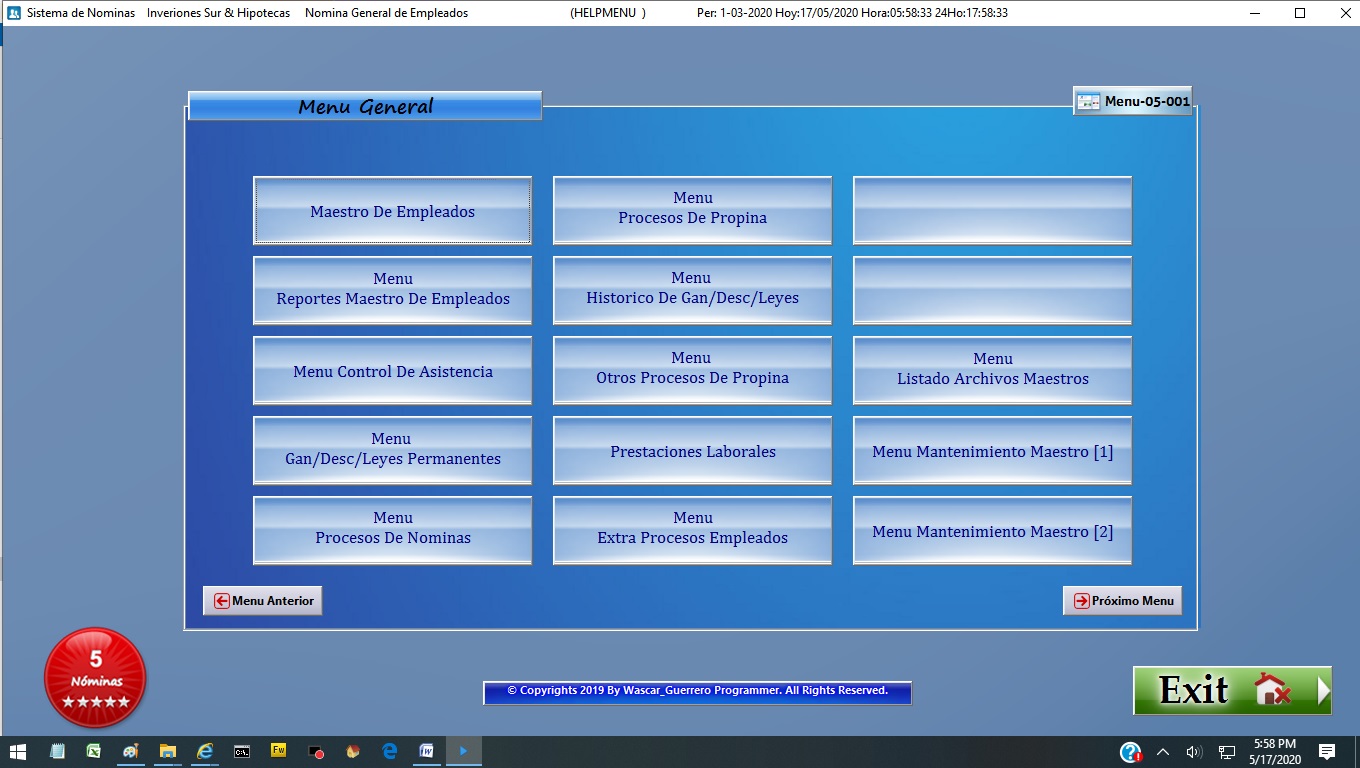The height and width of the screenshot is (768, 1360).
Task: Click the help question mark tray icon
Action: (1130, 752)
